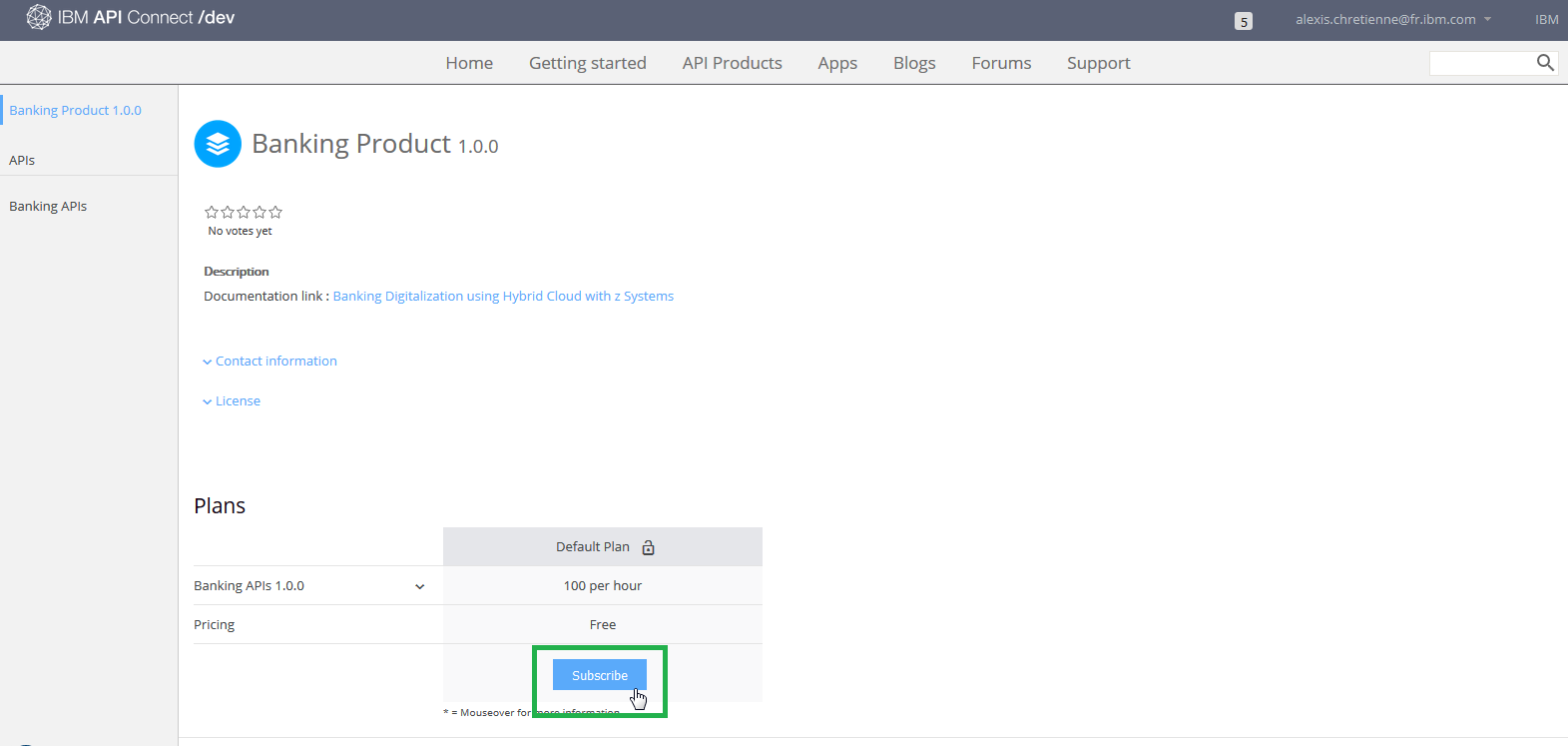Focus the search input field

coord(1482,63)
